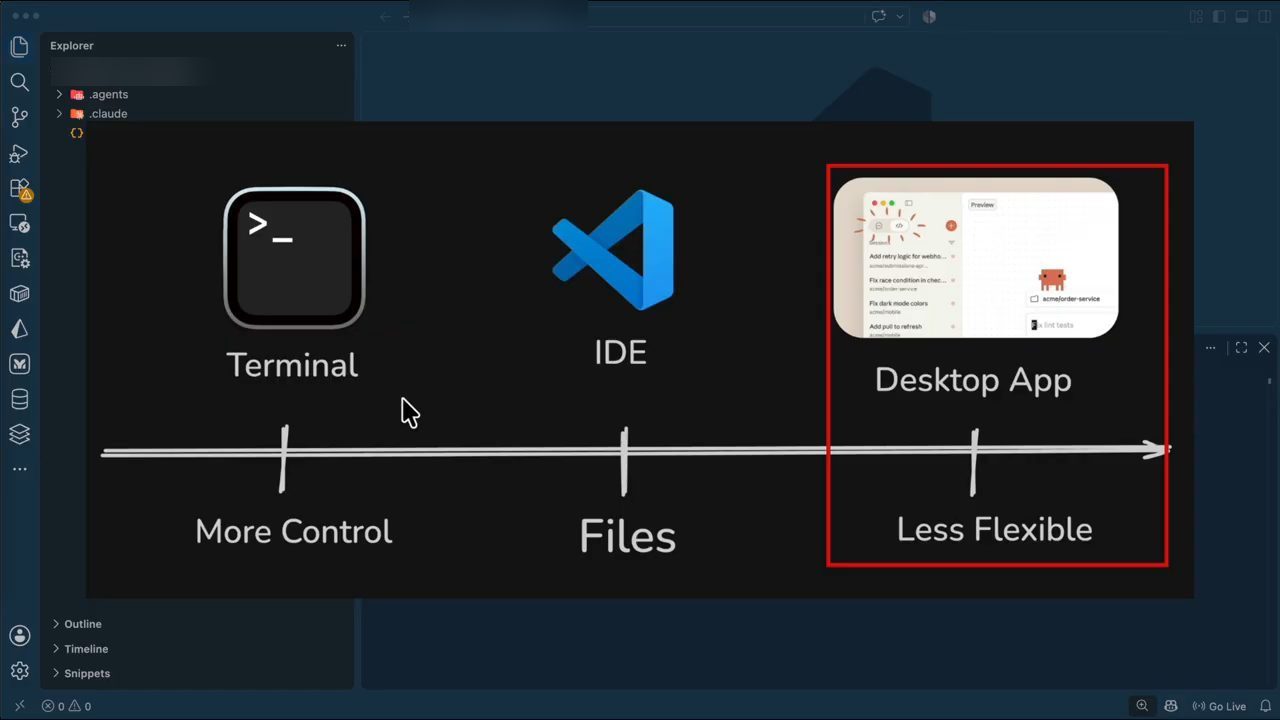Open the Explorer view in activity bar
Image resolution: width=1280 pixels, height=720 pixels.
[x=19, y=47]
